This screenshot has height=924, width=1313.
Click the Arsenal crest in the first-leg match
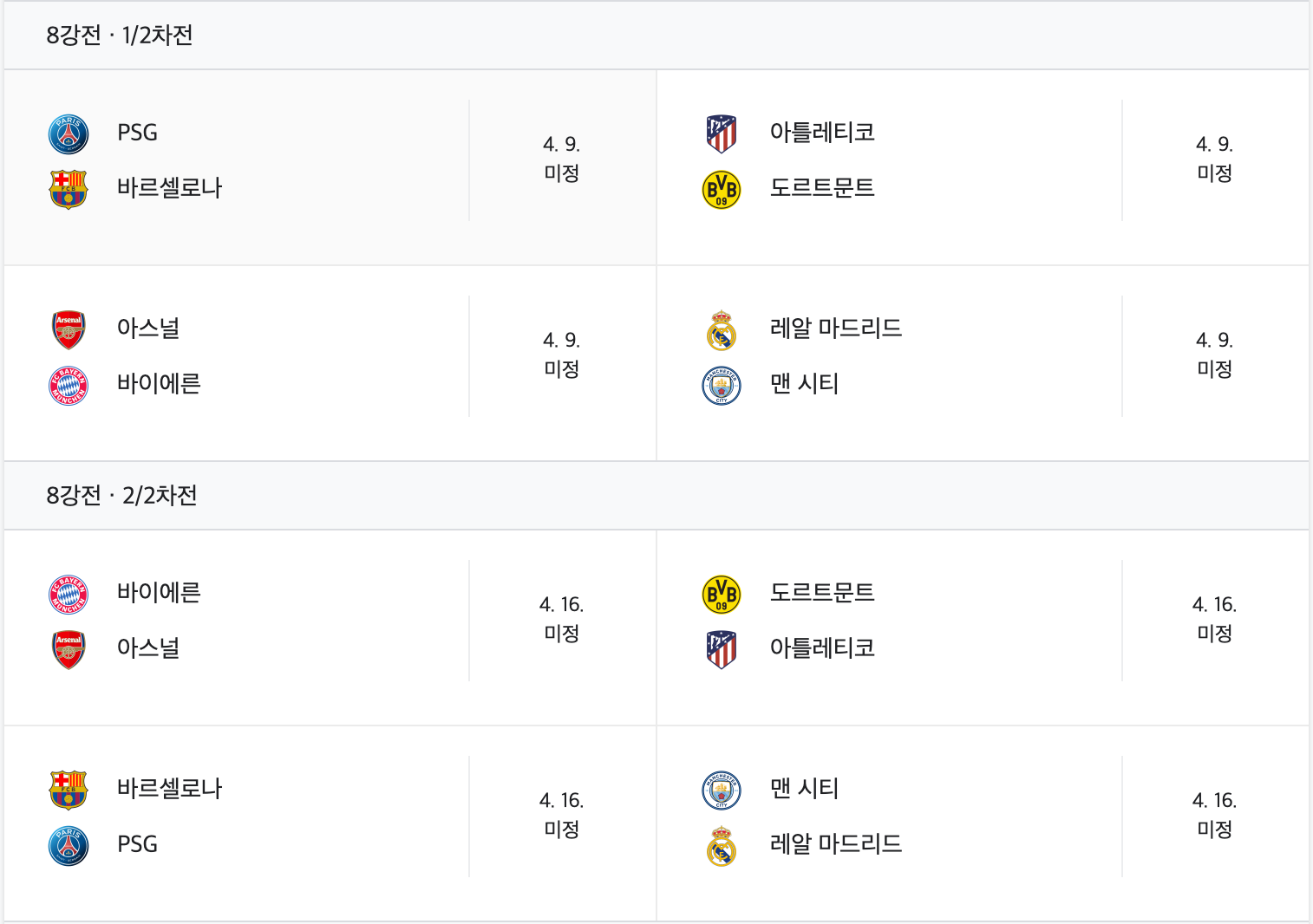tap(69, 330)
